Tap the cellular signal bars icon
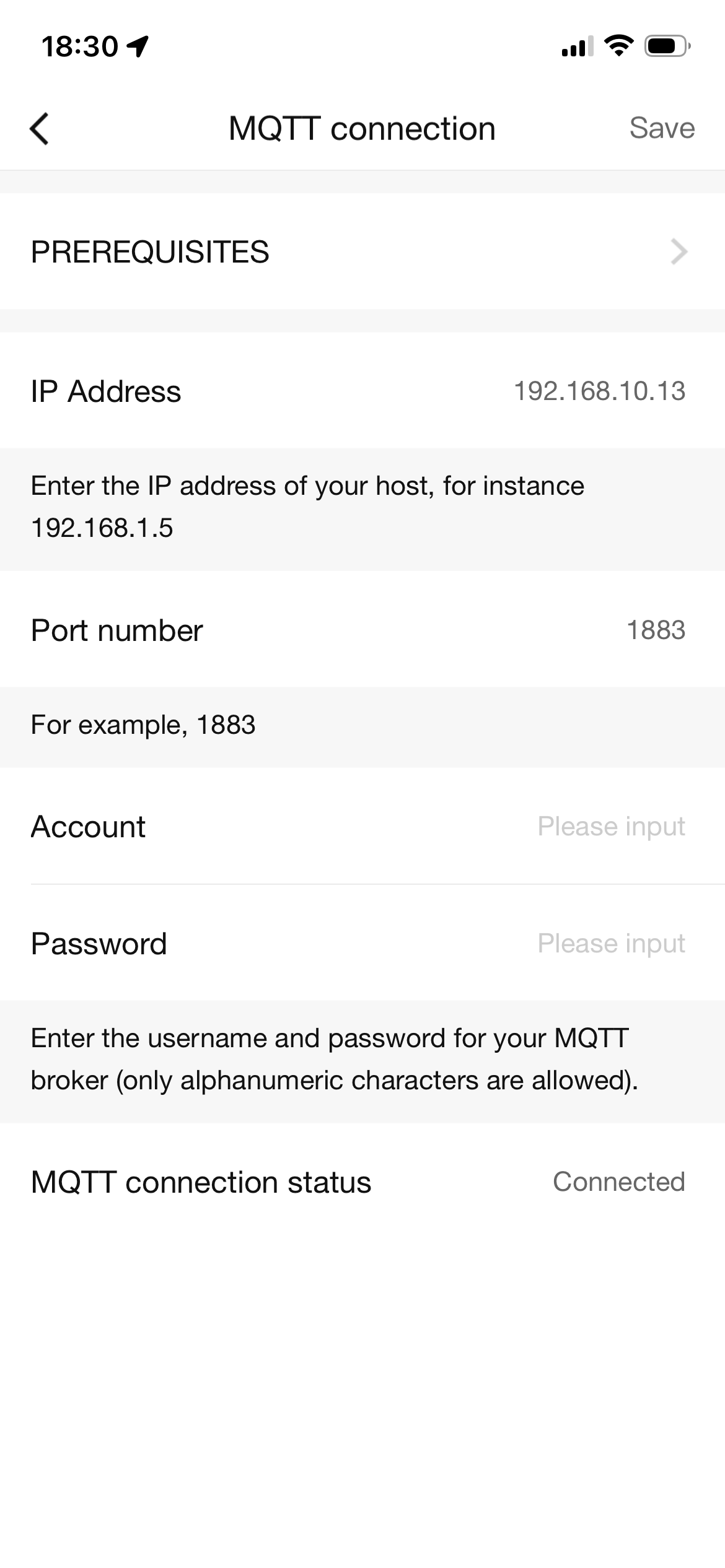 (x=576, y=46)
